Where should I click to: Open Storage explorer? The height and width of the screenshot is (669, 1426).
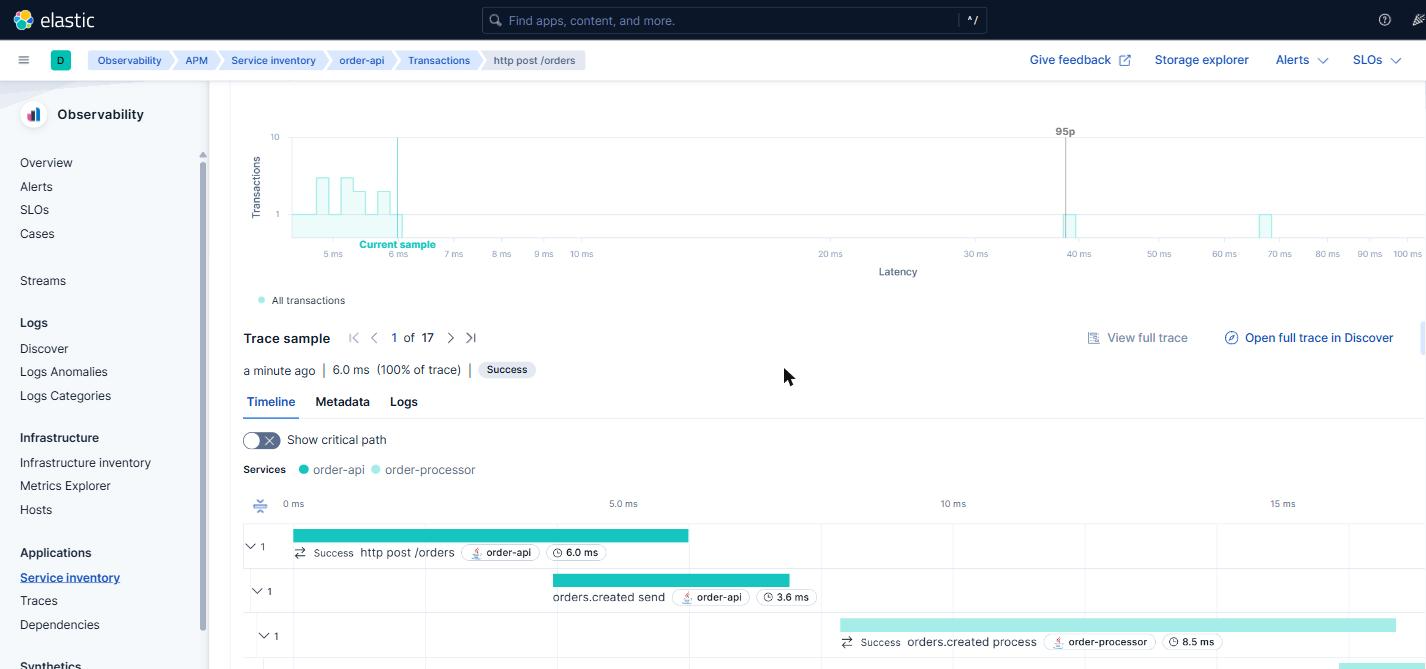tap(1201, 60)
